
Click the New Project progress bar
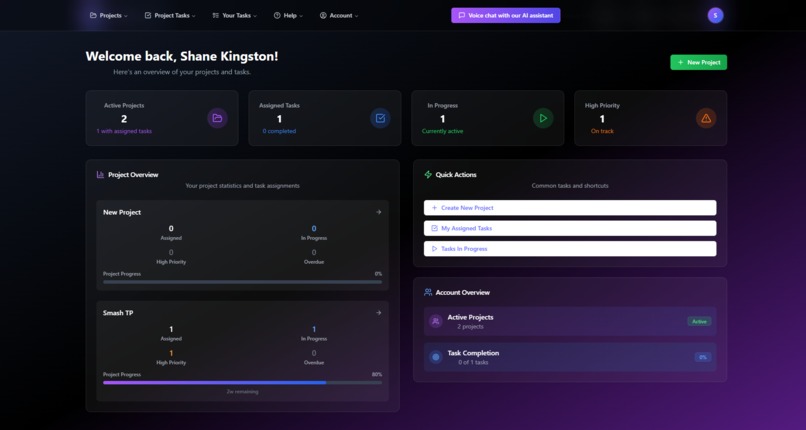click(243, 282)
